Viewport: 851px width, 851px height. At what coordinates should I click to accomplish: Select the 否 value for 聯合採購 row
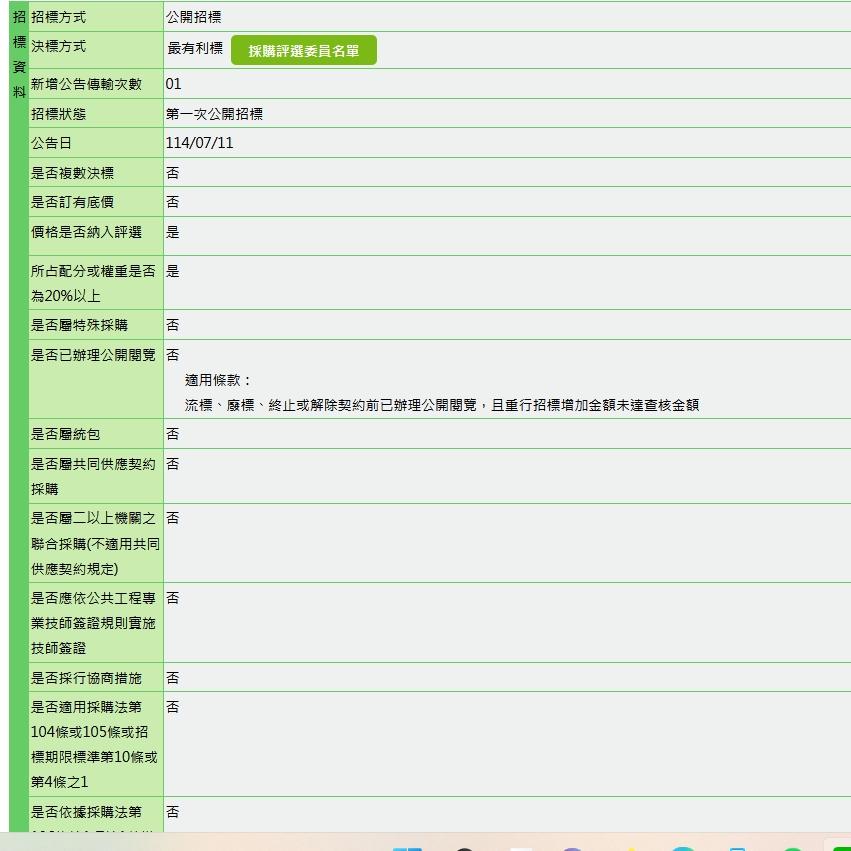(173, 518)
